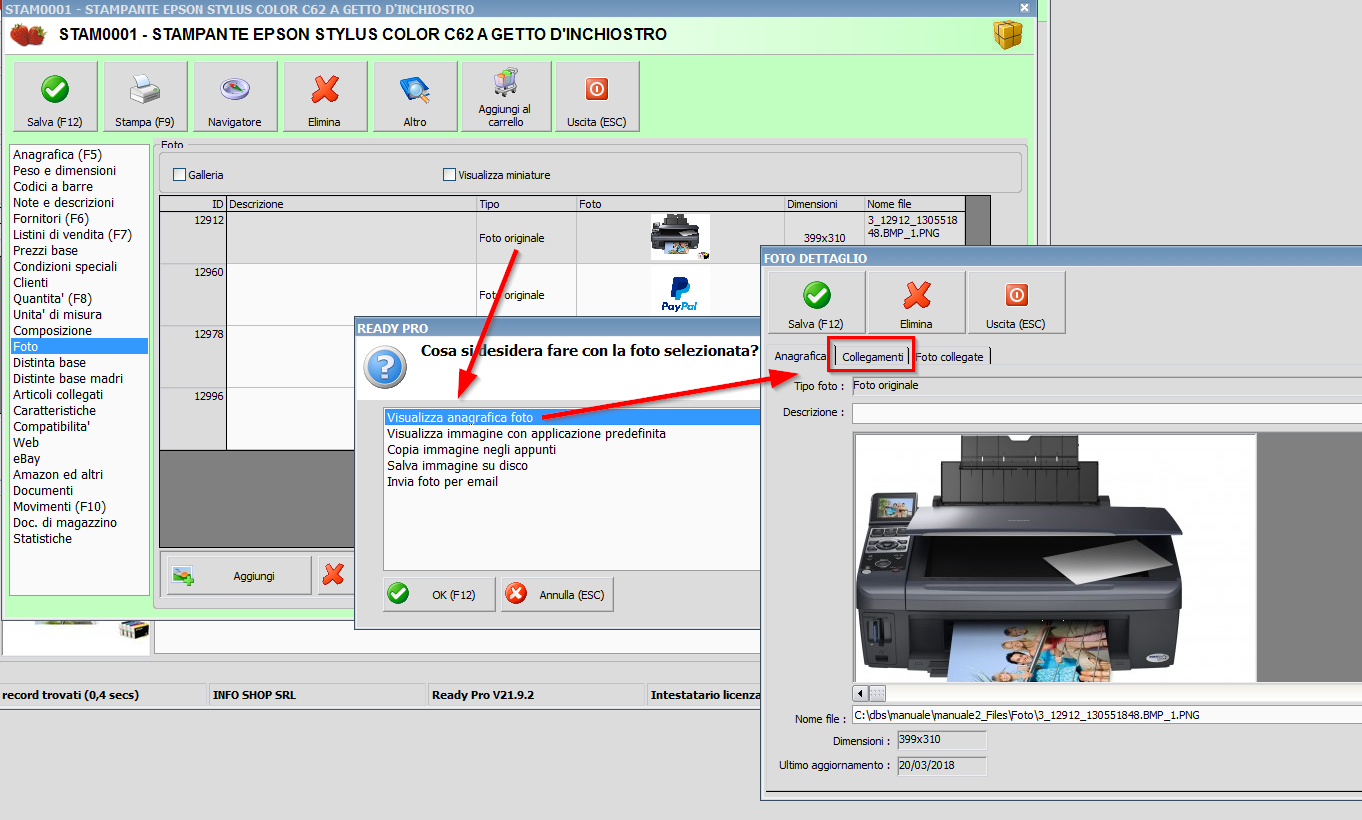Click the ID 12996 table cell
Viewport: 1362px width, 820px height.
pos(193,418)
